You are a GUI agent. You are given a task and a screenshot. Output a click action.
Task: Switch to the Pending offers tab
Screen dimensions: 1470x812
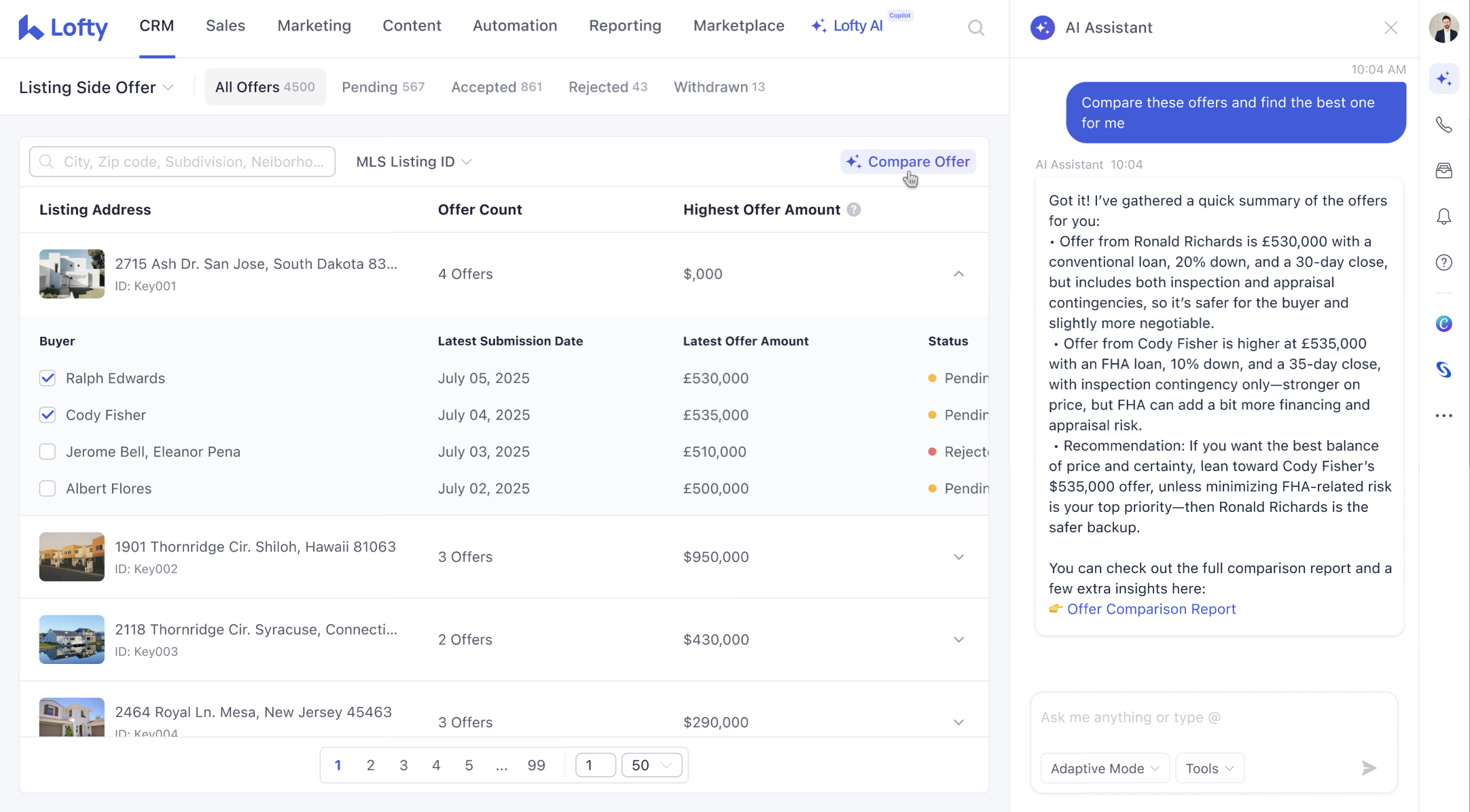[383, 87]
